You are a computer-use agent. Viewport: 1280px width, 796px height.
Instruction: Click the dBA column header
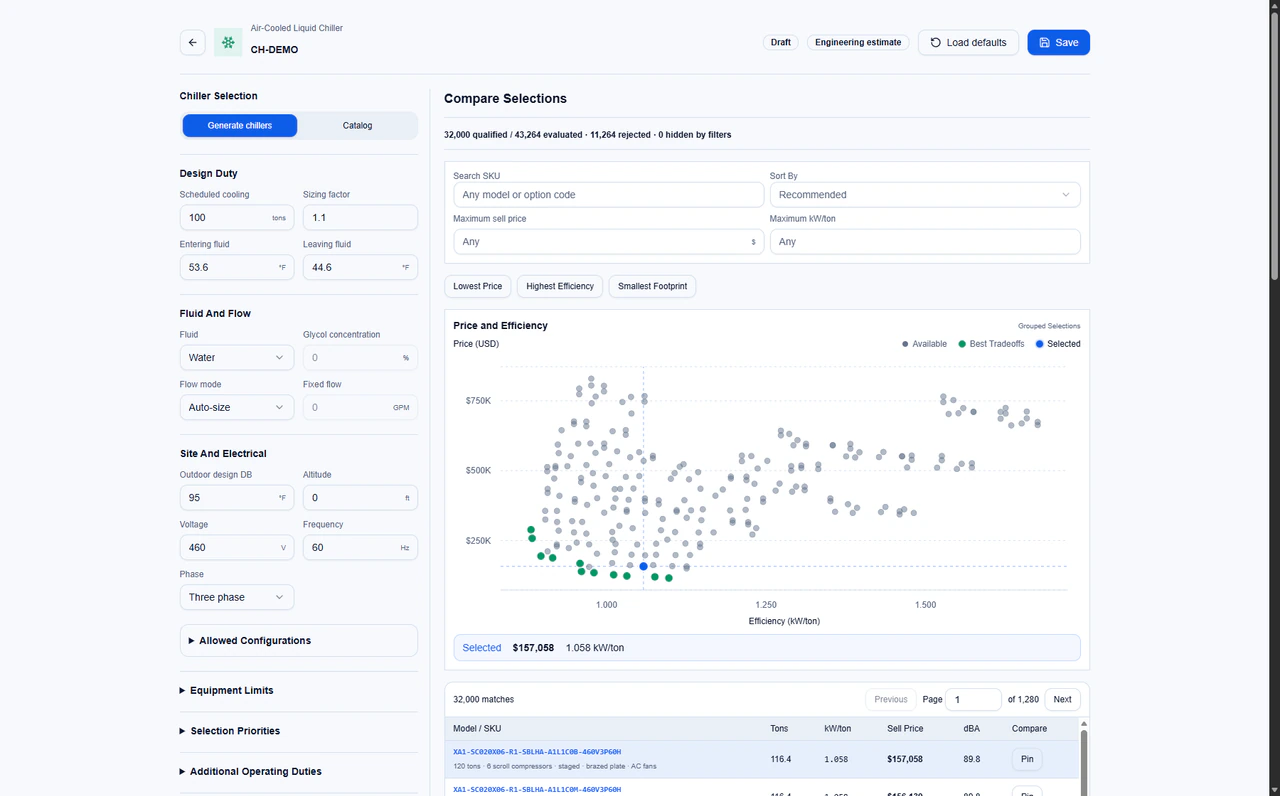(972, 729)
